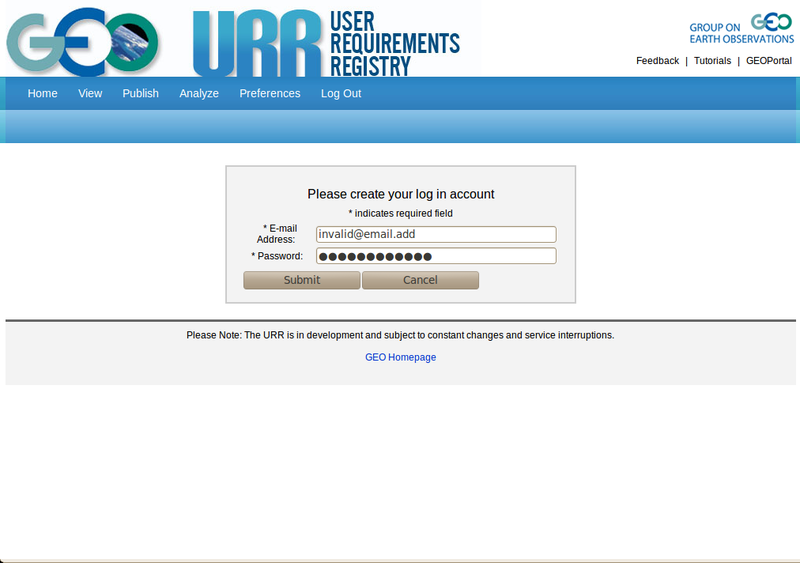
Task: Click the 'Please create your log in account' heading
Action: pos(400,194)
